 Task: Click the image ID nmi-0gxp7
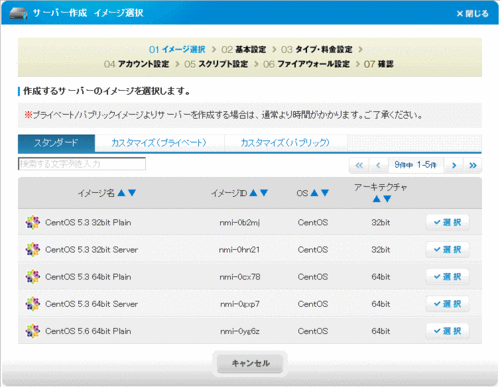click(x=240, y=304)
